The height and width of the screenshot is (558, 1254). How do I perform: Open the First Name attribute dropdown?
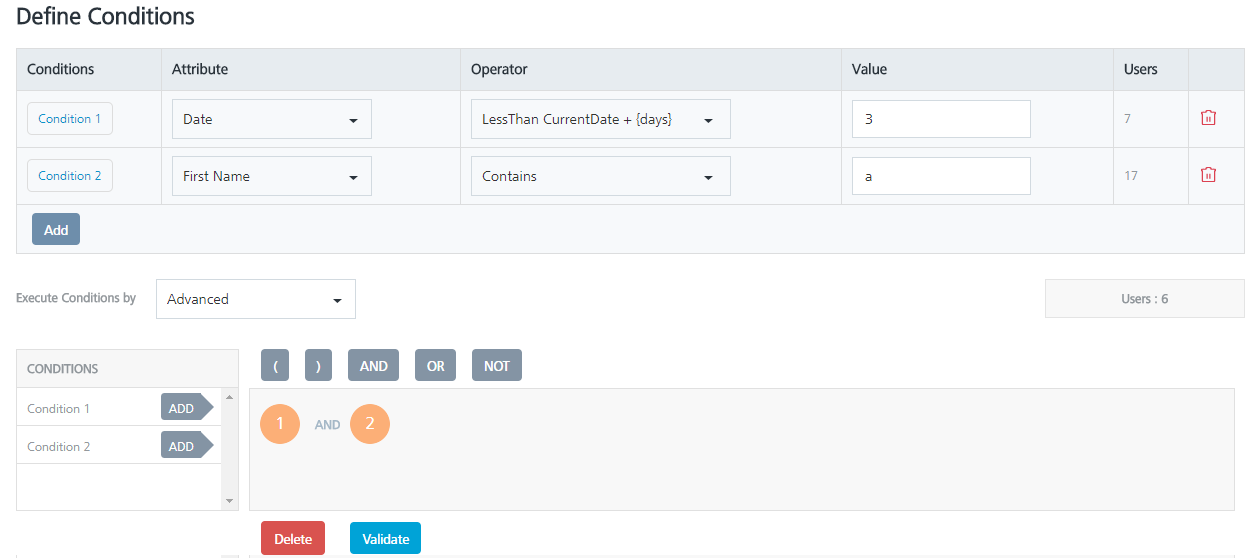click(x=271, y=176)
